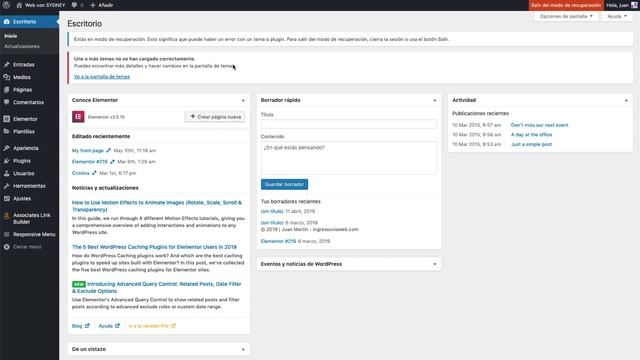Viewport: 640px width, 360px height.
Task: Open the Apariencia menu label
Action: [x=26, y=148]
